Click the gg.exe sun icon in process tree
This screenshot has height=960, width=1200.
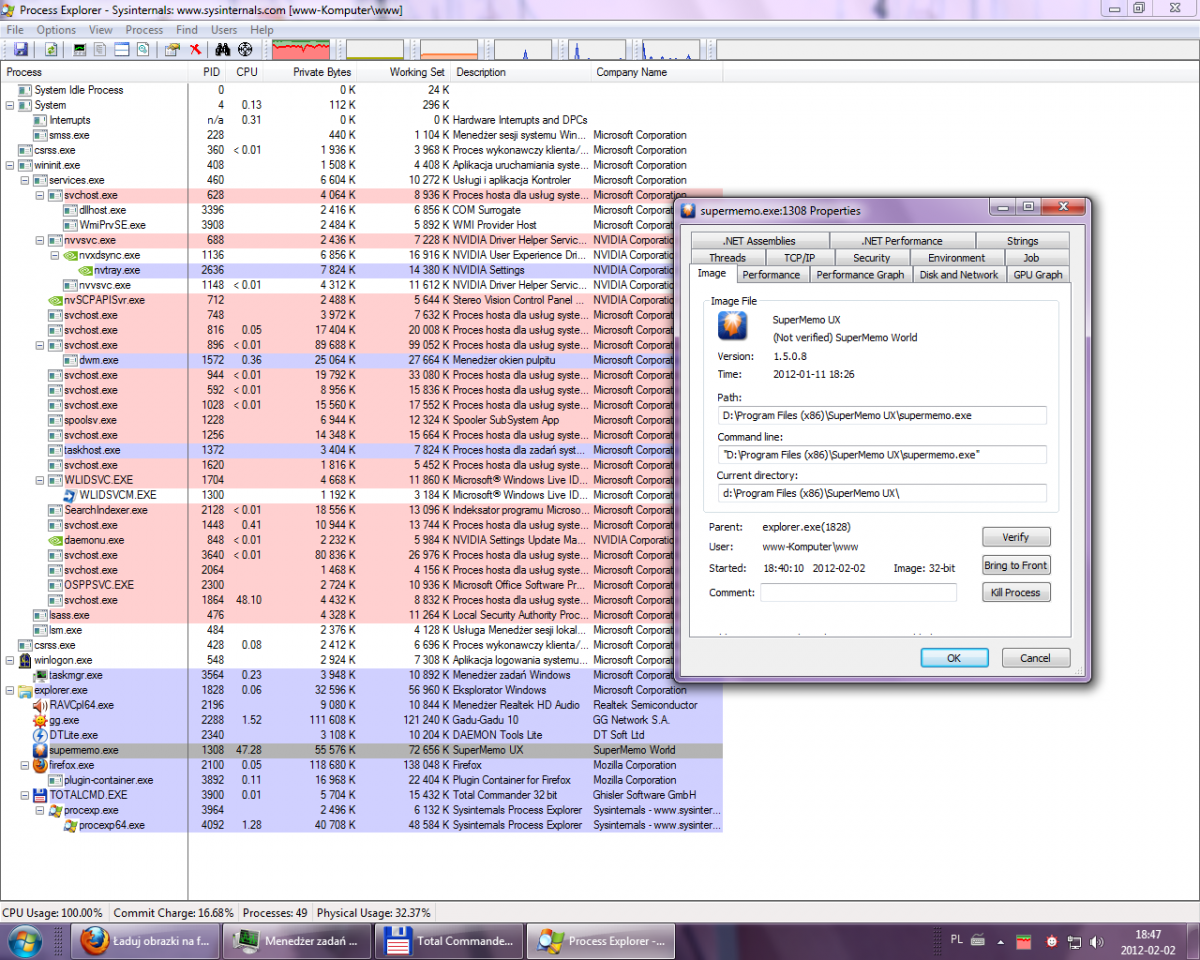click(40, 720)
